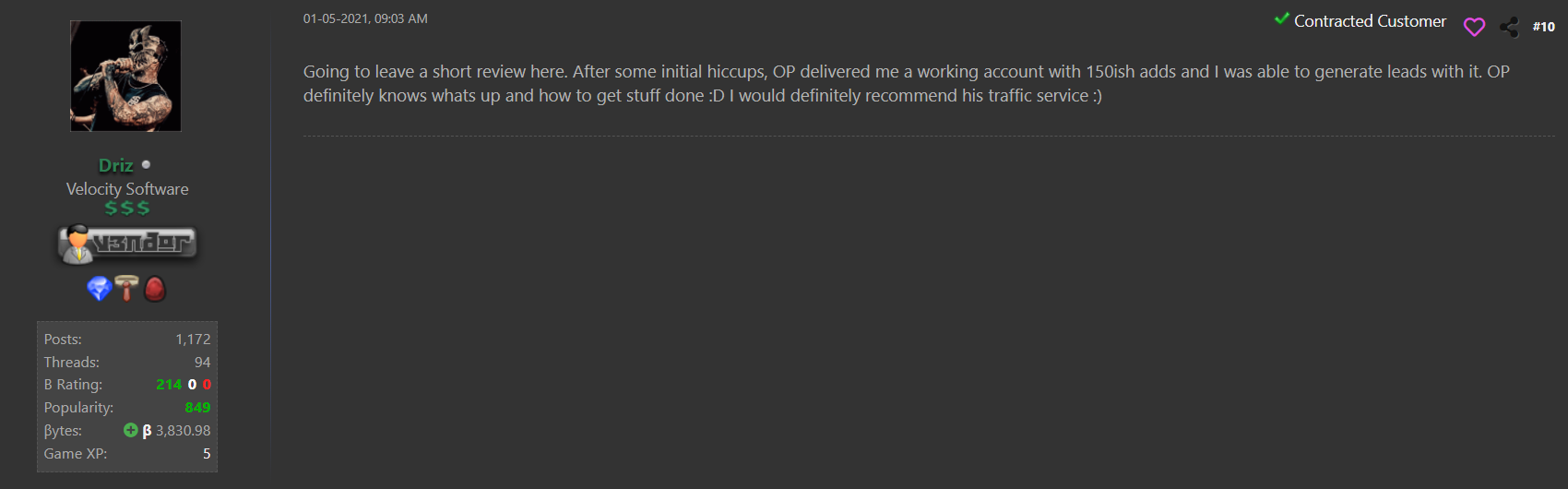This screenshot has height=489, width=1568.
Task: Open Driz's profile via username
Action: click(x=116, y=165)
